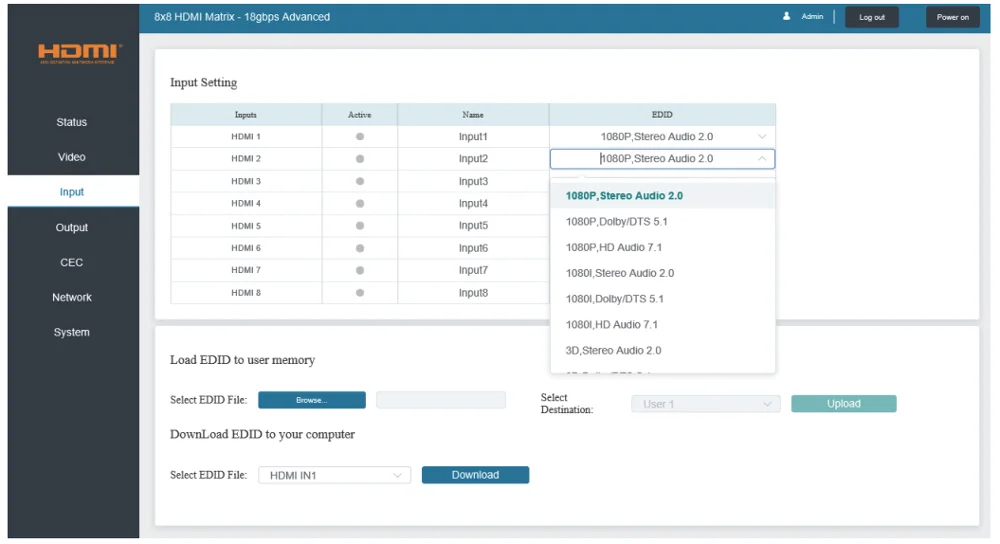This screenshot has height=544, width=1000.
Task: Click the Browse button for EDID file
Action: click(x=312, y=400)
